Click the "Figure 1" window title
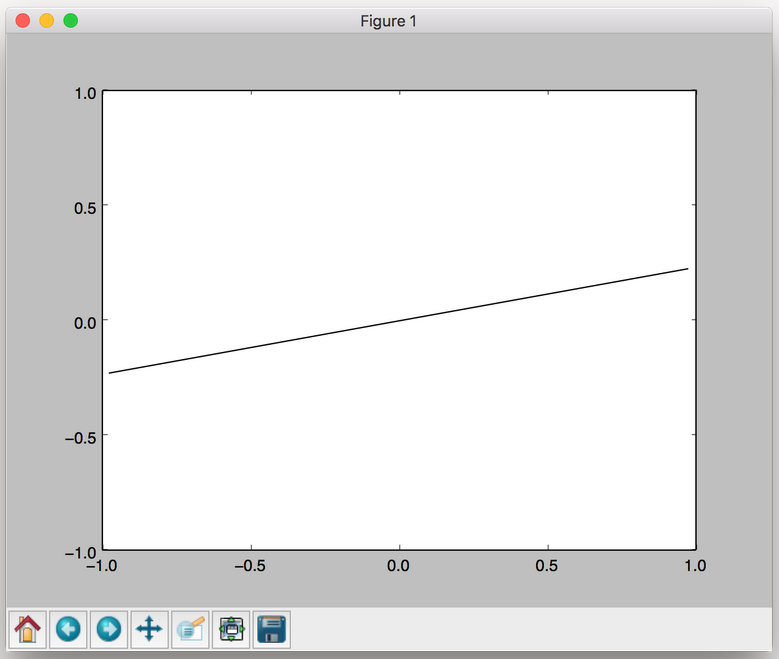 point(389,21)
